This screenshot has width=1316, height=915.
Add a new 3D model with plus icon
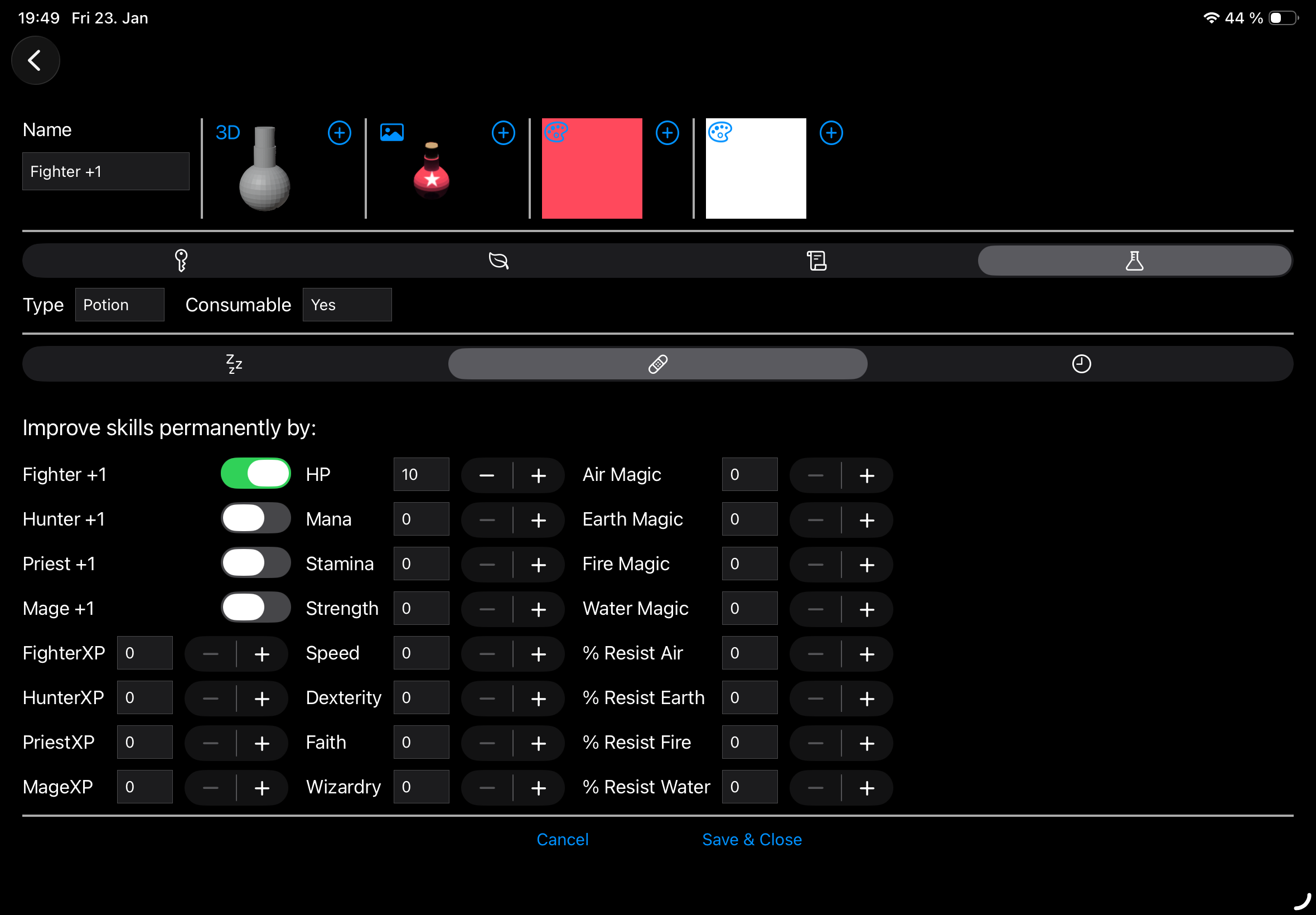(x=339, y=133)
